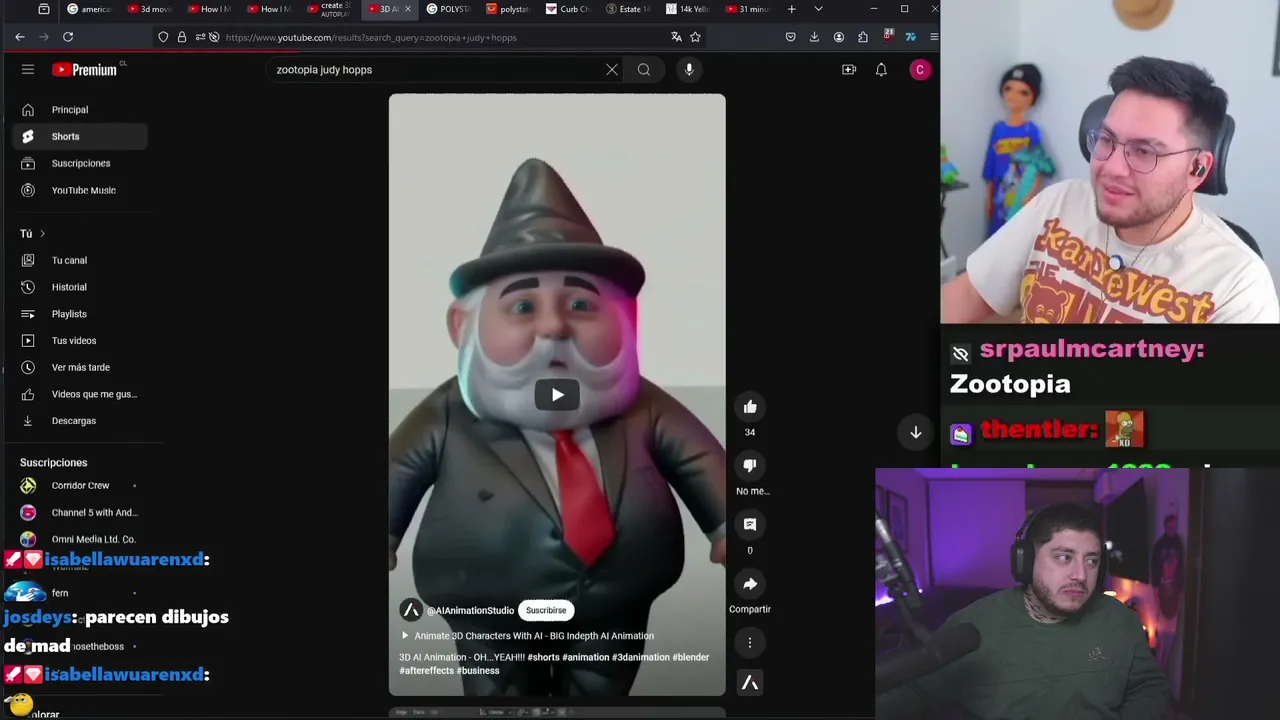
Task: Open a new browser tab with plus
Action: [791, 9]
